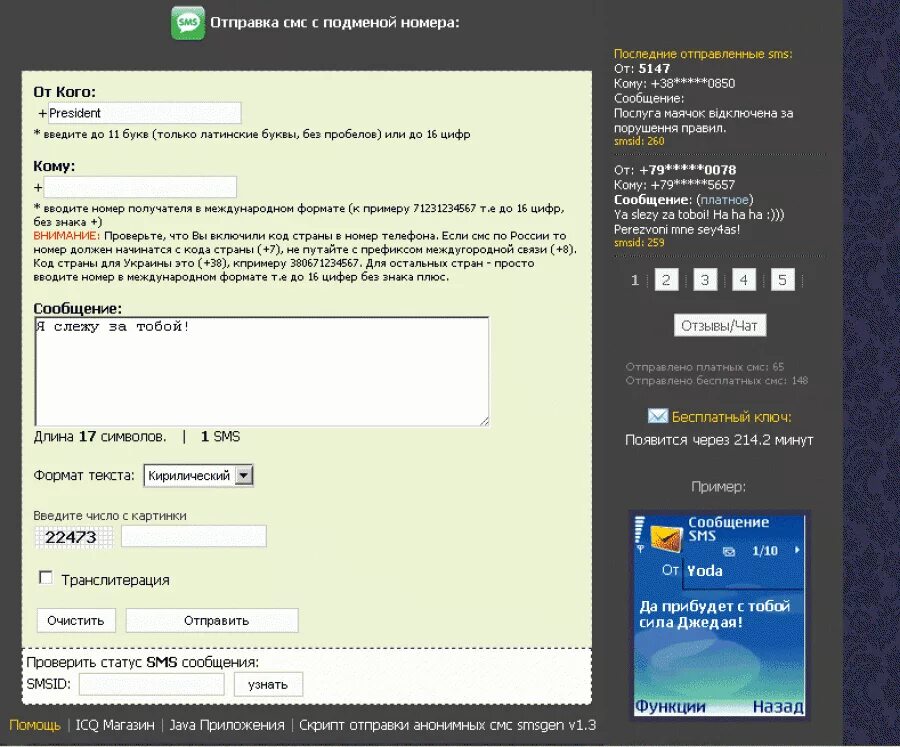900x747 pixels.
Task: Open the Отзывы/Чат button
Action: coord(720,326)
